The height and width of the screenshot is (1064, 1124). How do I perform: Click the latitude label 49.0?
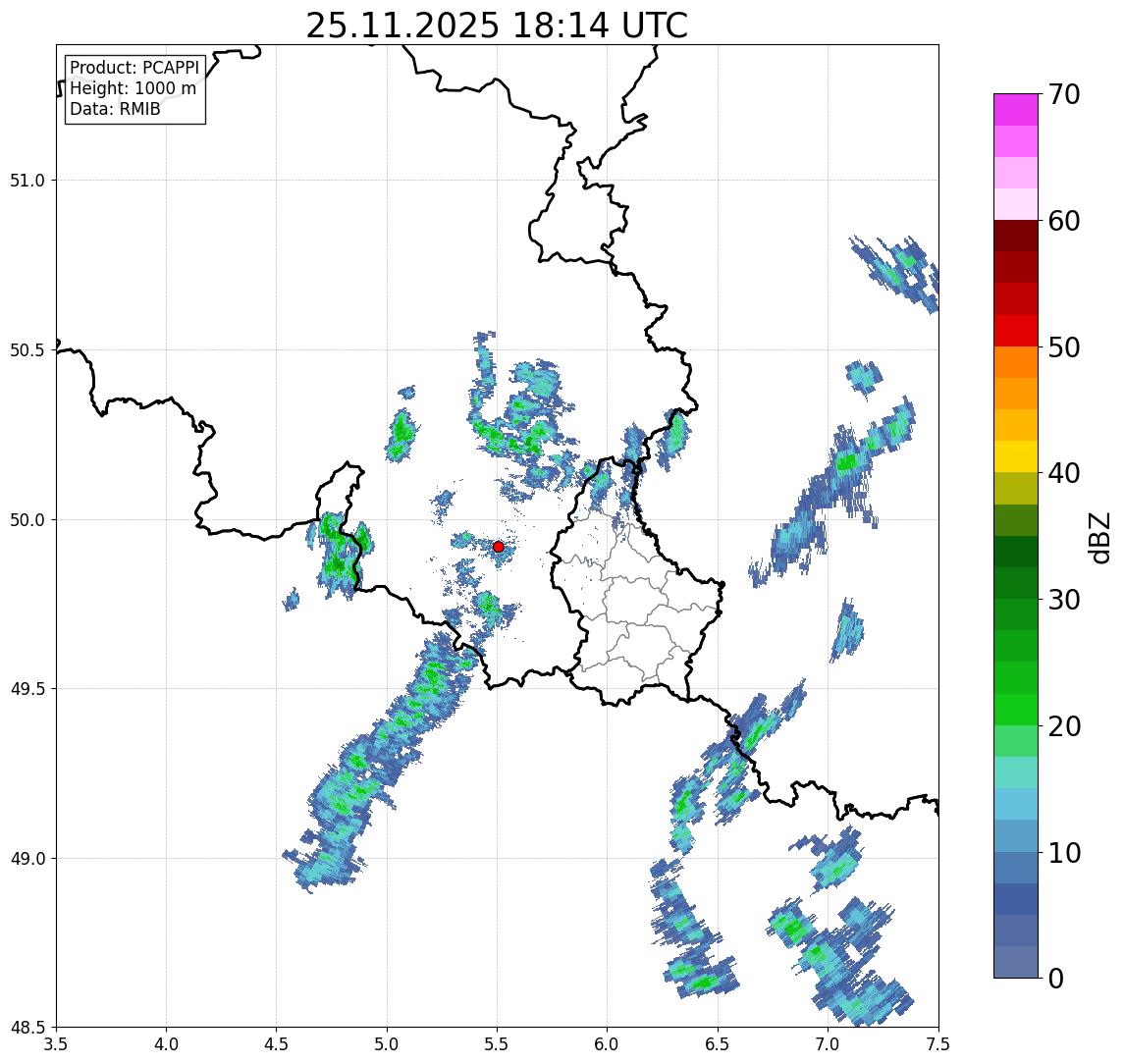[x=27, y=858]
